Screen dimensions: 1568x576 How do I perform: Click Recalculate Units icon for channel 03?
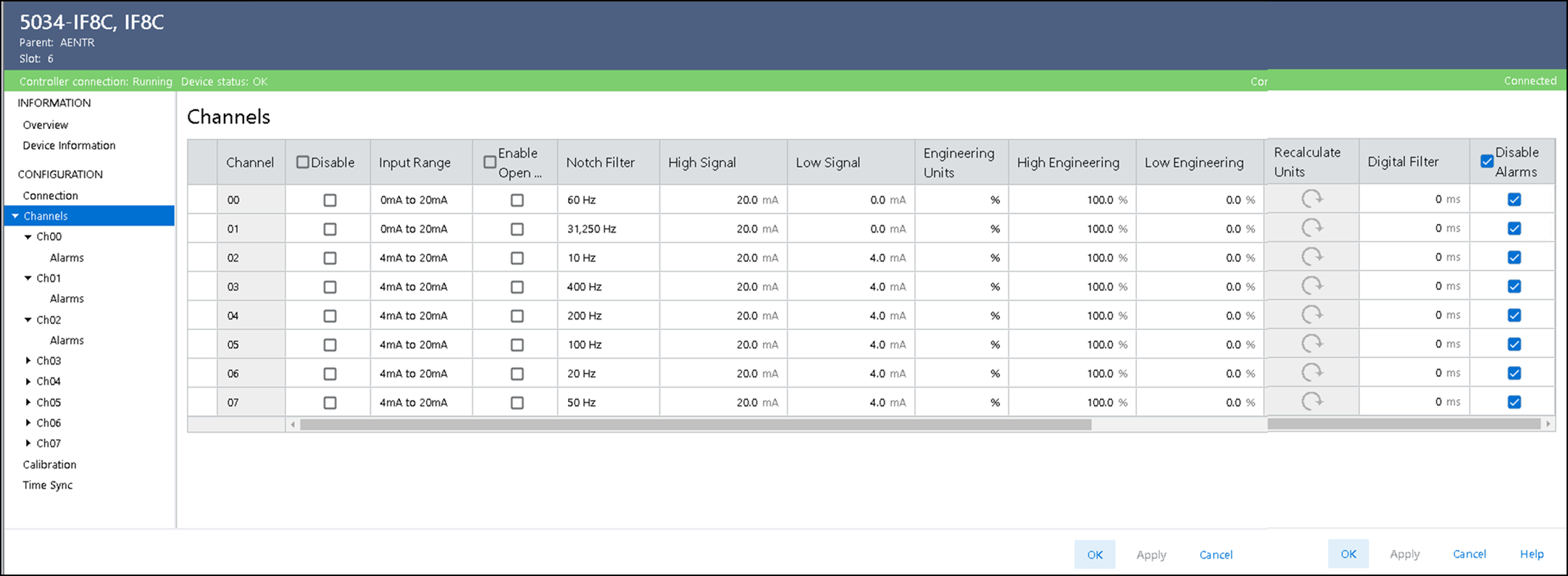1311,286
